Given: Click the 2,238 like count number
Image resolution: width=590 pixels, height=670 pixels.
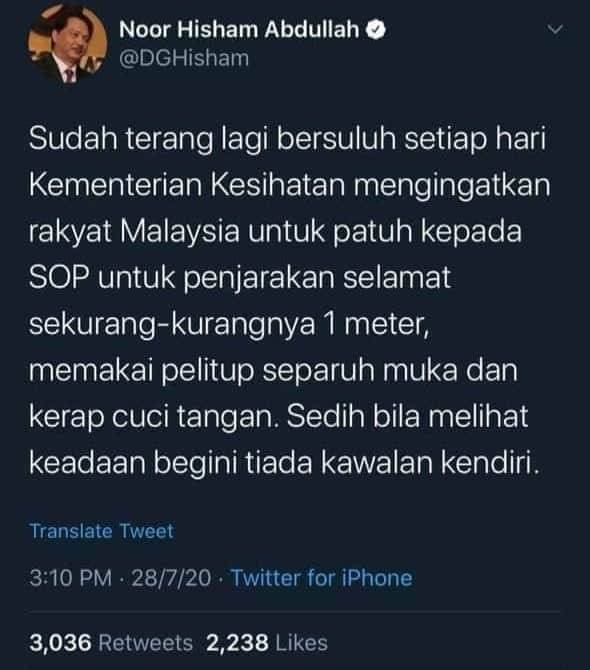Looking at the screenshot, I should click(237, 643).
